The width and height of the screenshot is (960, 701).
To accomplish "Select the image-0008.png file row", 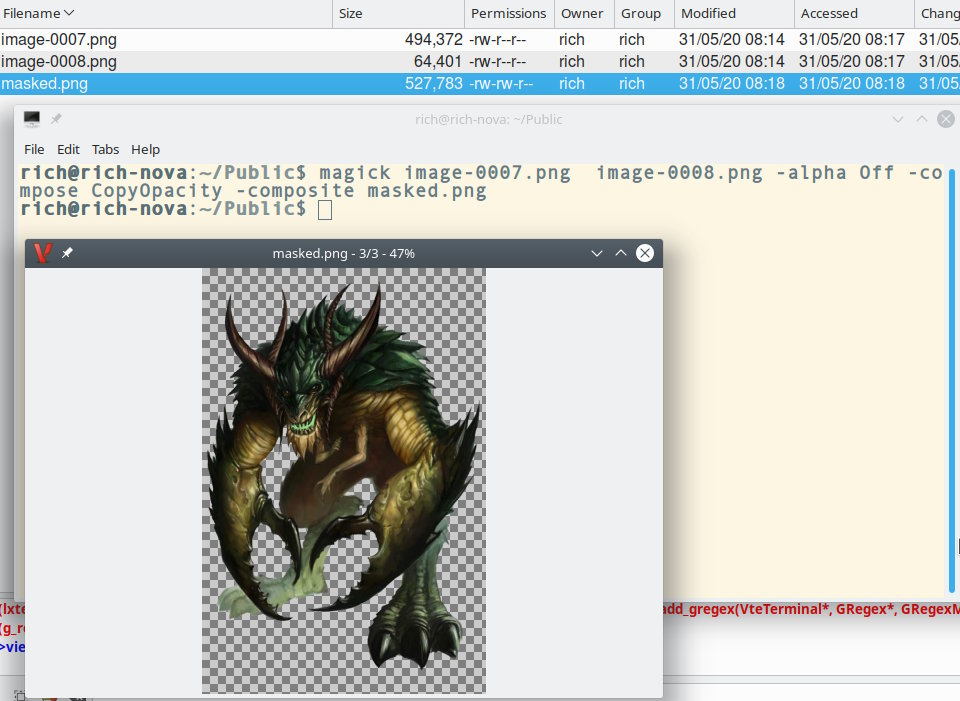I will [480, 62].
